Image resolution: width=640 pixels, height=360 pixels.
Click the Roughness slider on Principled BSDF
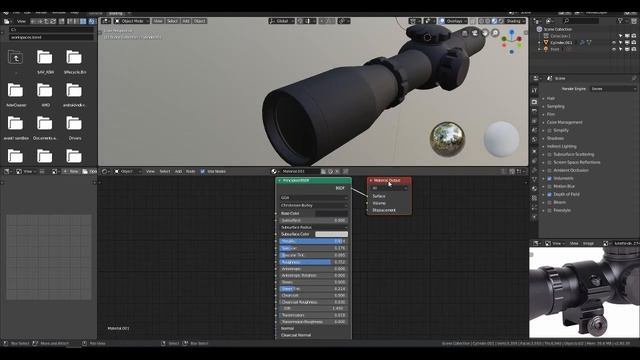click(x=313, y=262)
